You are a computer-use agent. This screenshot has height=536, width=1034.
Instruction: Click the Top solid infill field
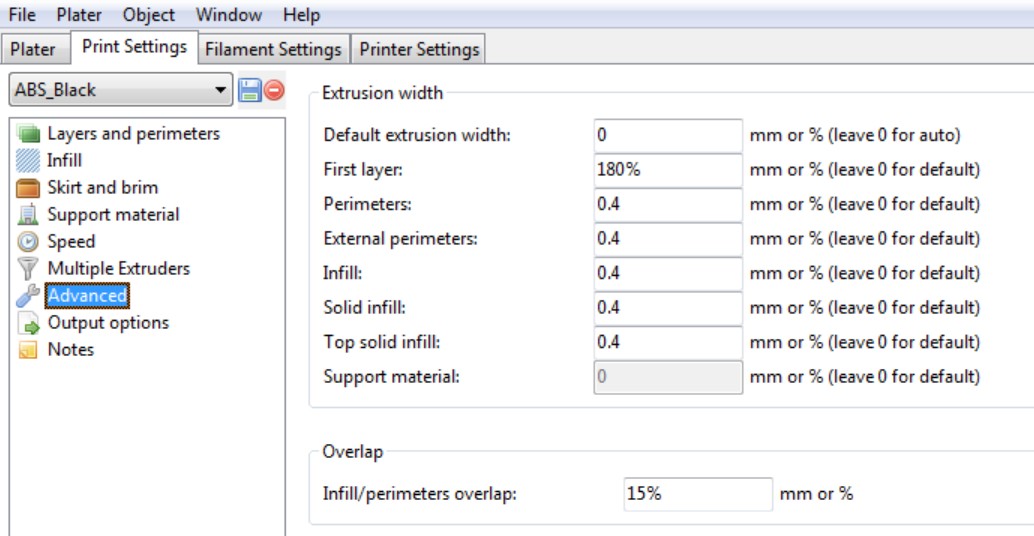[667, 342]
